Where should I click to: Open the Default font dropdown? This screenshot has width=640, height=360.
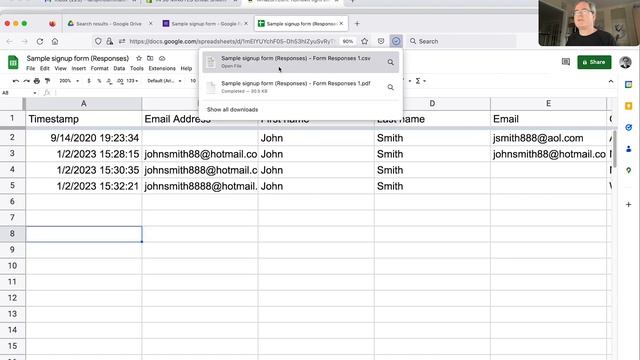[164, 81]
